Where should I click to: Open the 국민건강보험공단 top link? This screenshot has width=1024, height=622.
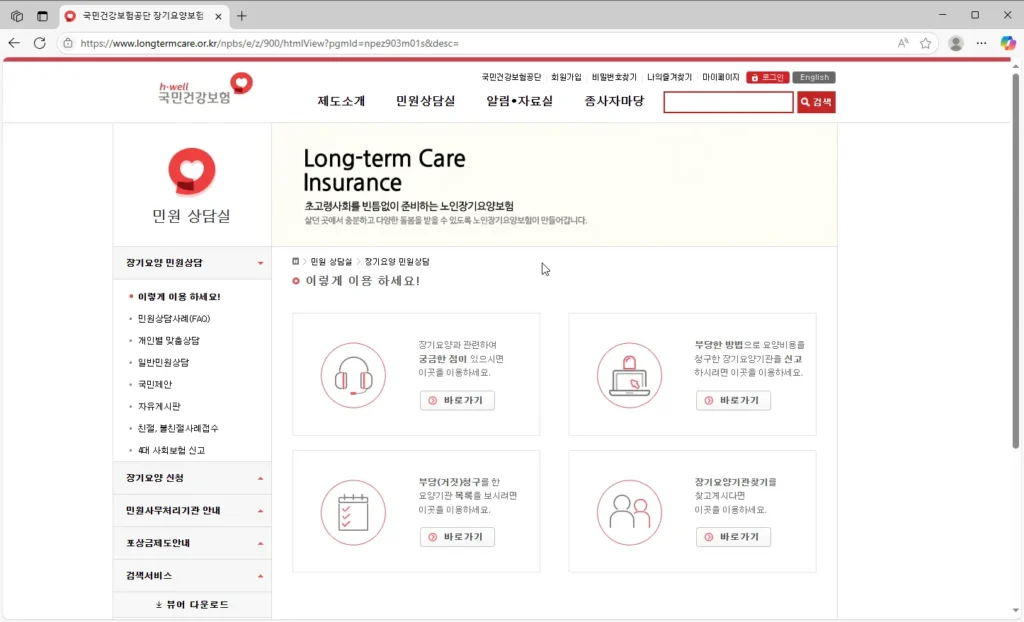coord(511,77)
